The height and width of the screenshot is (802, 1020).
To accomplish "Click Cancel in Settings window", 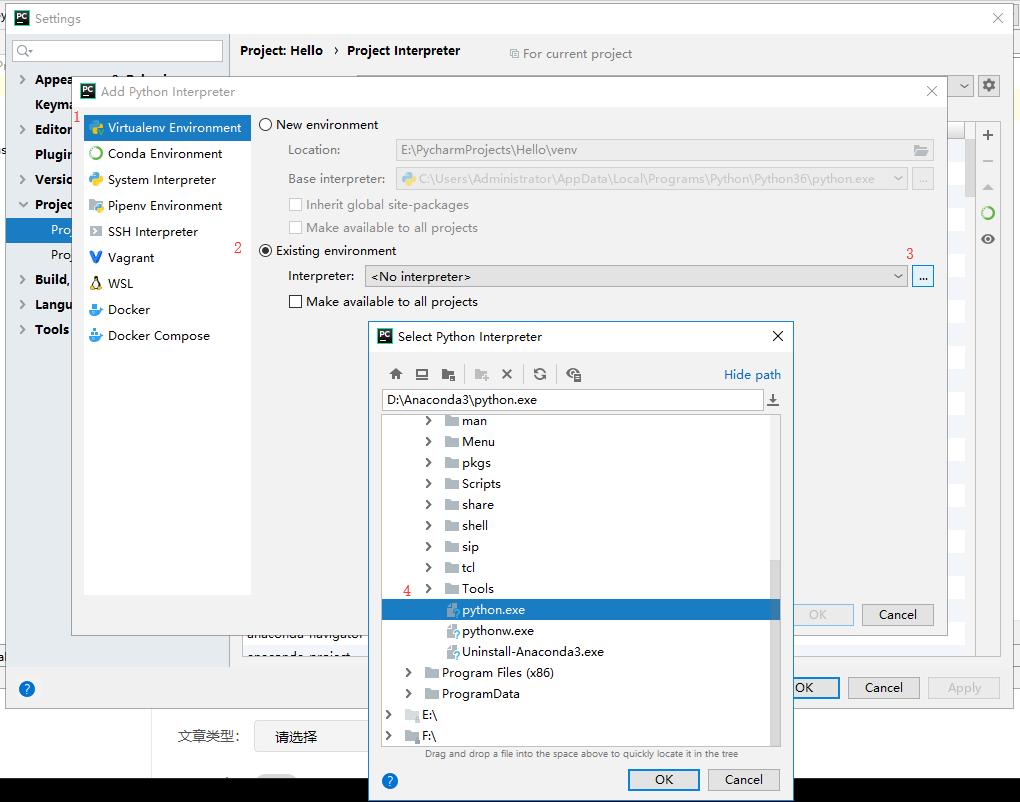I will tap(883, 688).
